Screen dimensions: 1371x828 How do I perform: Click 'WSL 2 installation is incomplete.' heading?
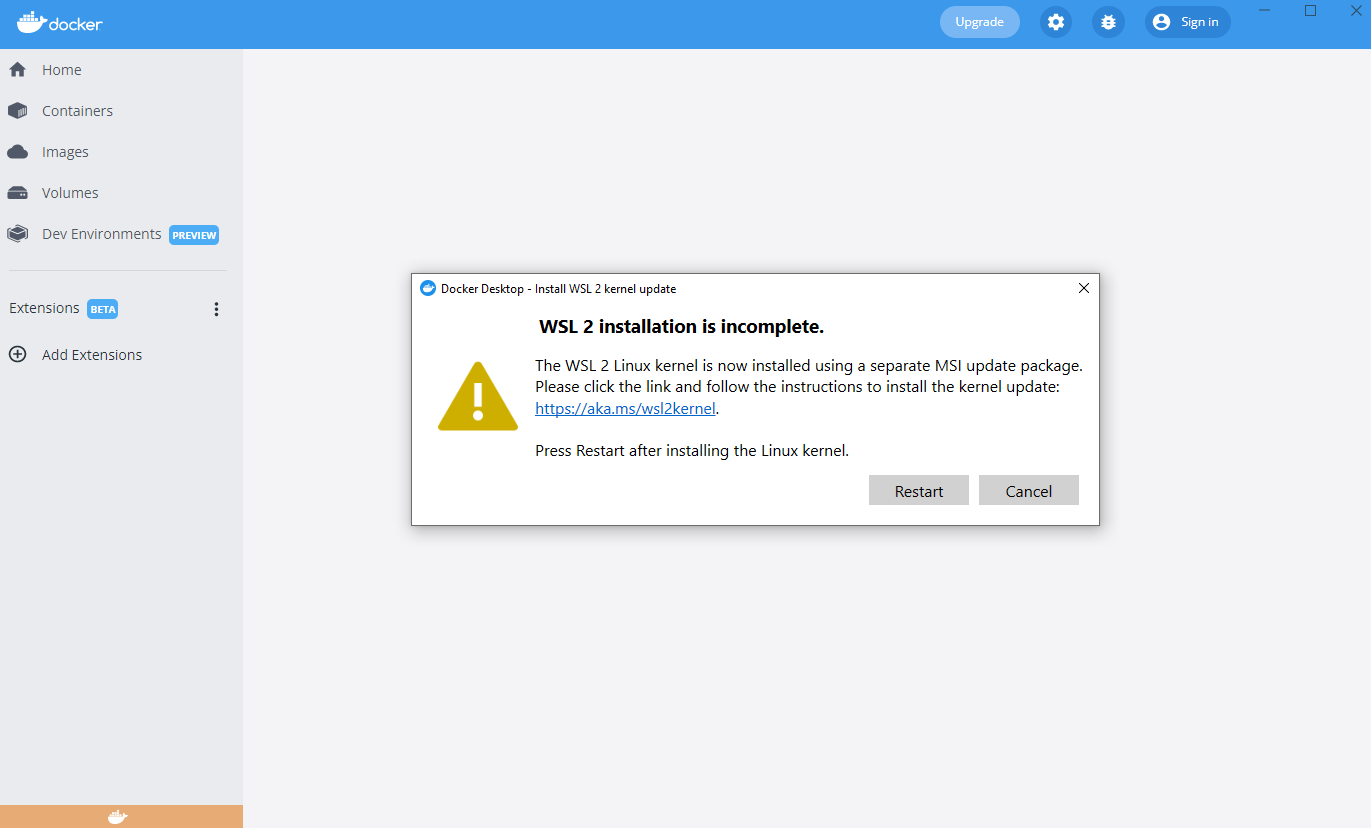681,327
